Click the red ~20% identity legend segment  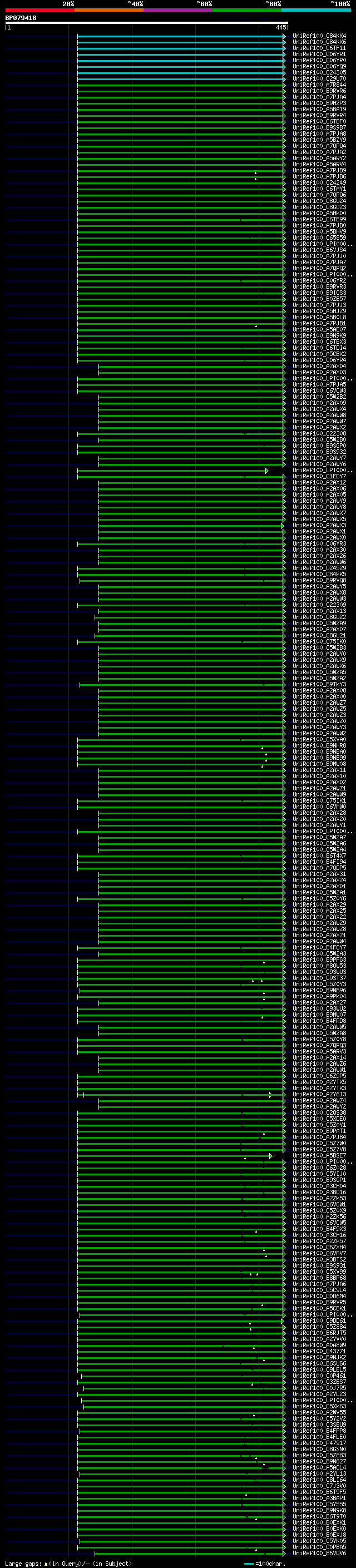click(39, 10)
